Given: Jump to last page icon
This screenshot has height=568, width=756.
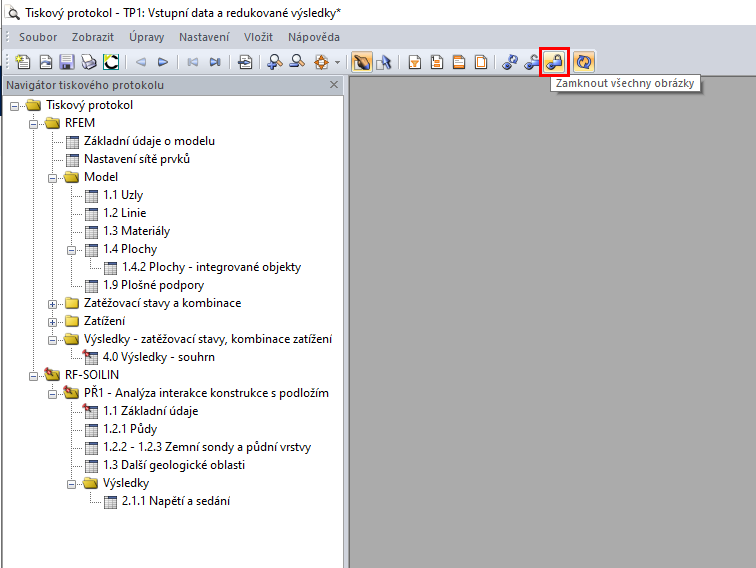Looking at the screenshot, I should pos(215,62).
